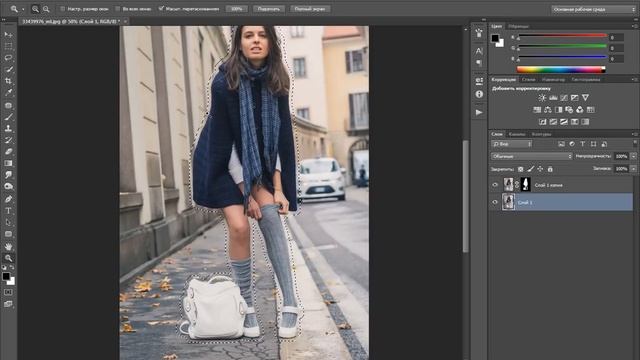Select the Horizontal Type tool
640x360 pixels.
[8, 211]
